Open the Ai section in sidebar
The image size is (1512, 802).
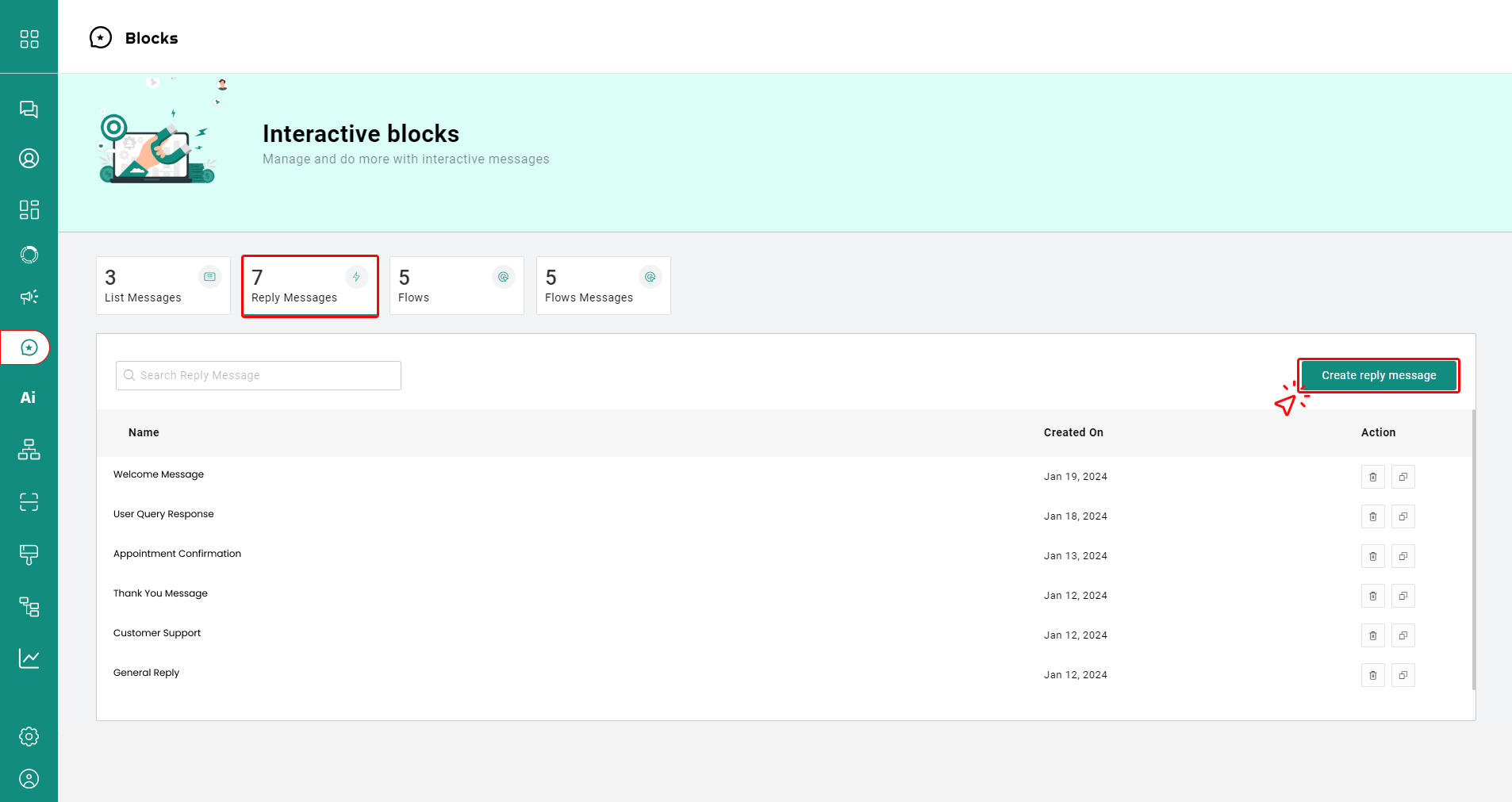coord(29,397)
